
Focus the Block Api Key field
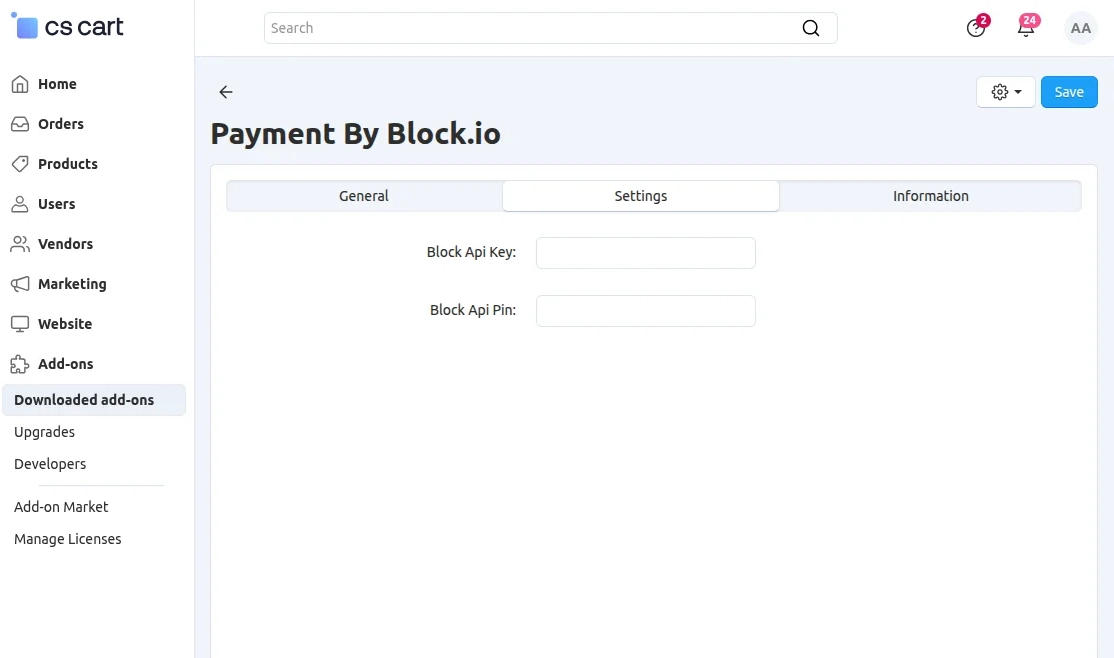pos(646,253)
